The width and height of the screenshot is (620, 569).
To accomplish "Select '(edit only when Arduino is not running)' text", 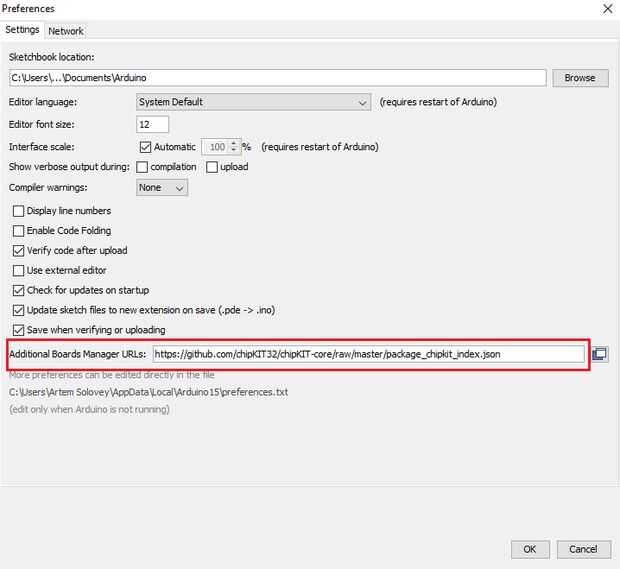I will (89, 409).
